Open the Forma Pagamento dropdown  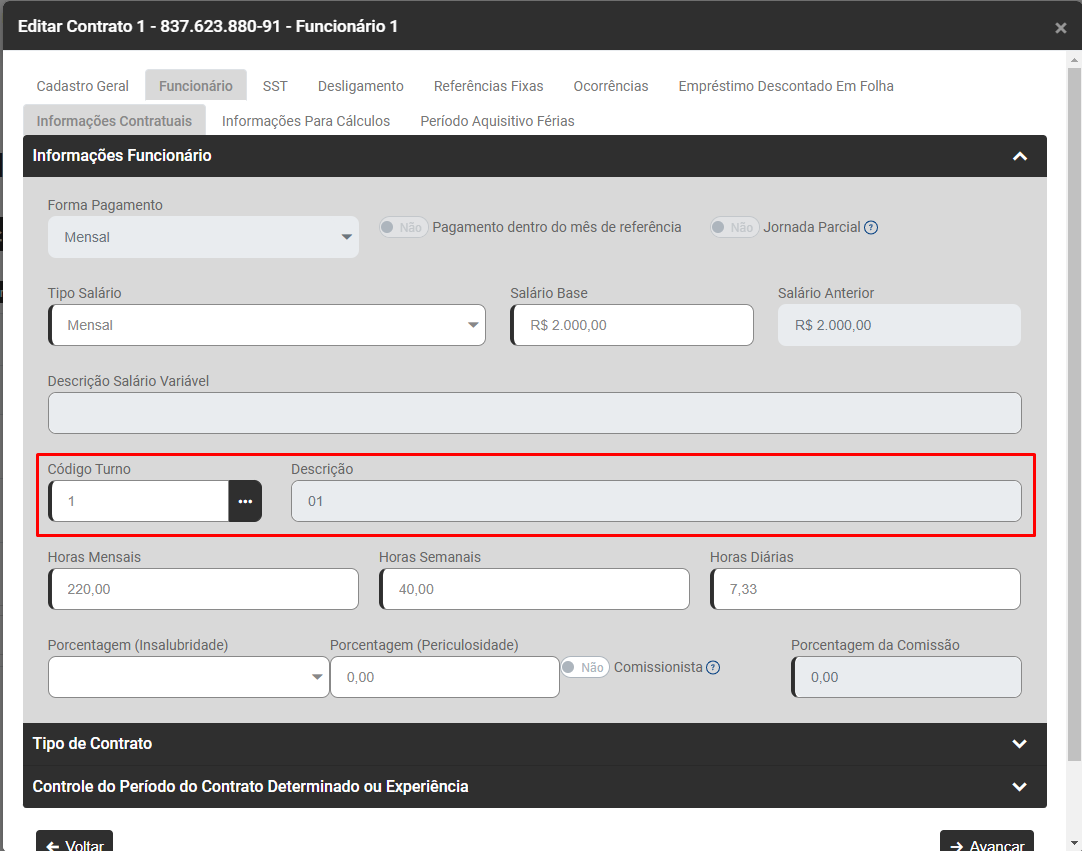203,237
